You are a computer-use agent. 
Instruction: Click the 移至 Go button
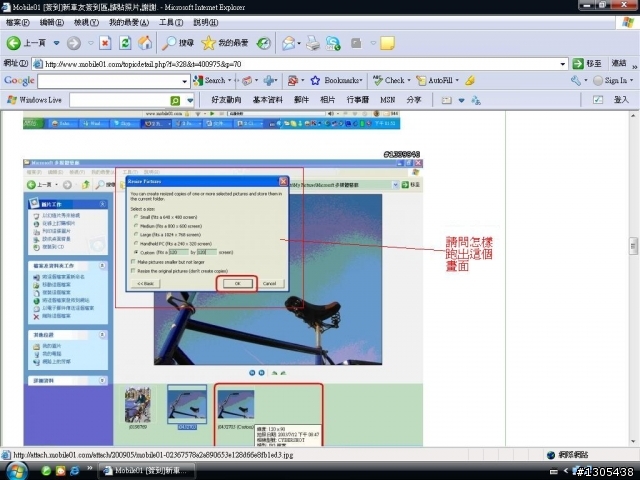pos(587,63)
